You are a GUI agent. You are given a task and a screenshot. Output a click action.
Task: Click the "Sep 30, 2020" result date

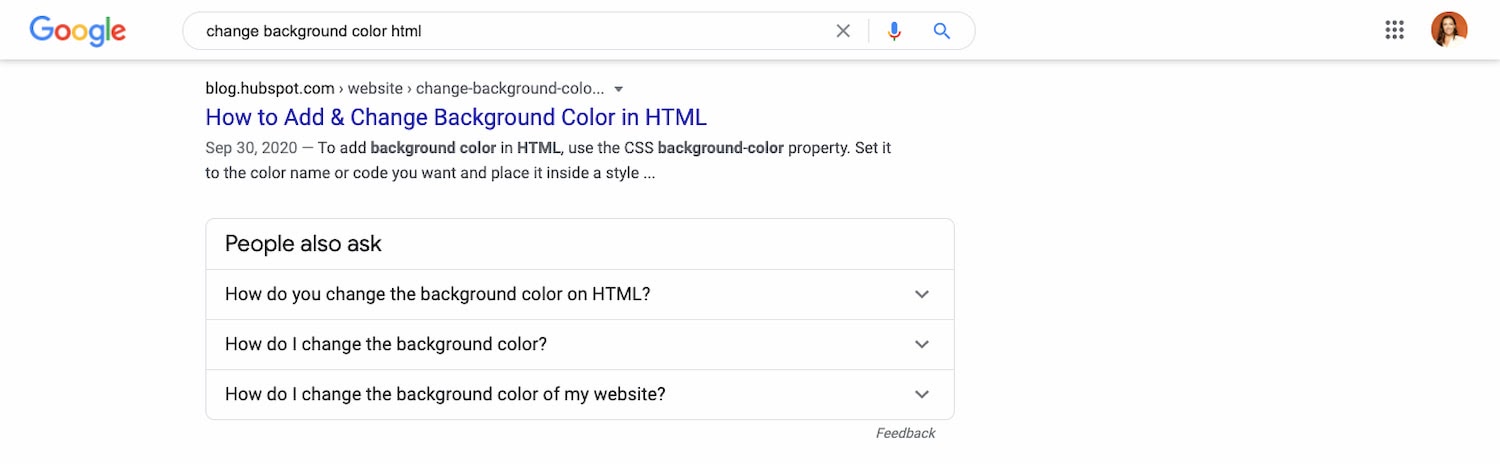click(x=253, y=148)
